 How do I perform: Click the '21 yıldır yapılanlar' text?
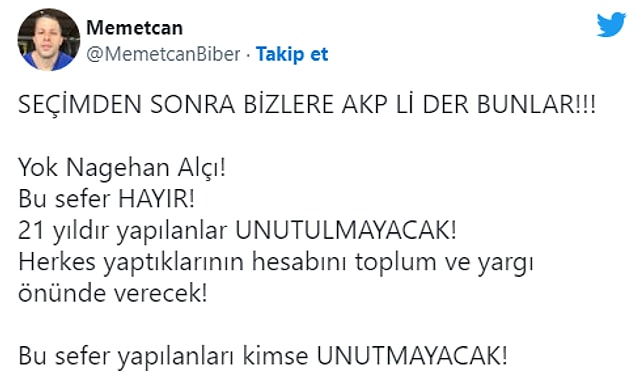click(123, 231)
